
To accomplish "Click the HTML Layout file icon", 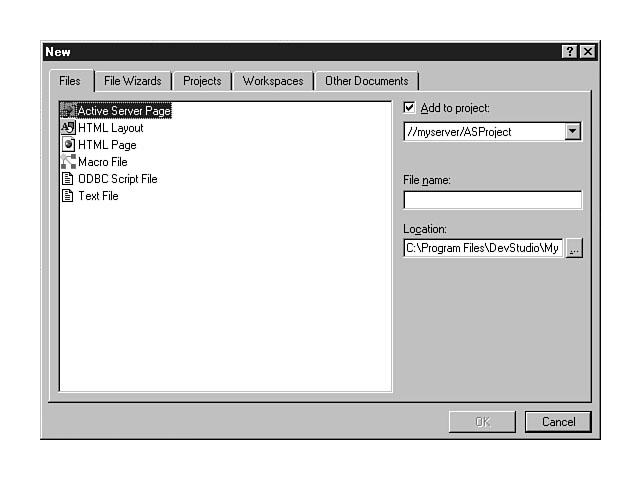I will pos(68,128).
